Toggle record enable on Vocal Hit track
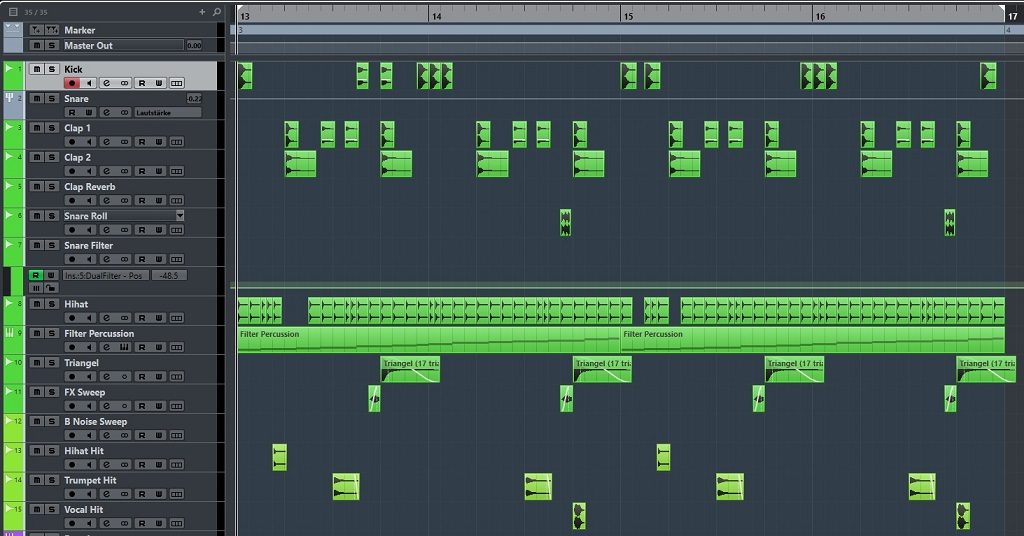Screen dimensions: 1024x536 (72, 524)
